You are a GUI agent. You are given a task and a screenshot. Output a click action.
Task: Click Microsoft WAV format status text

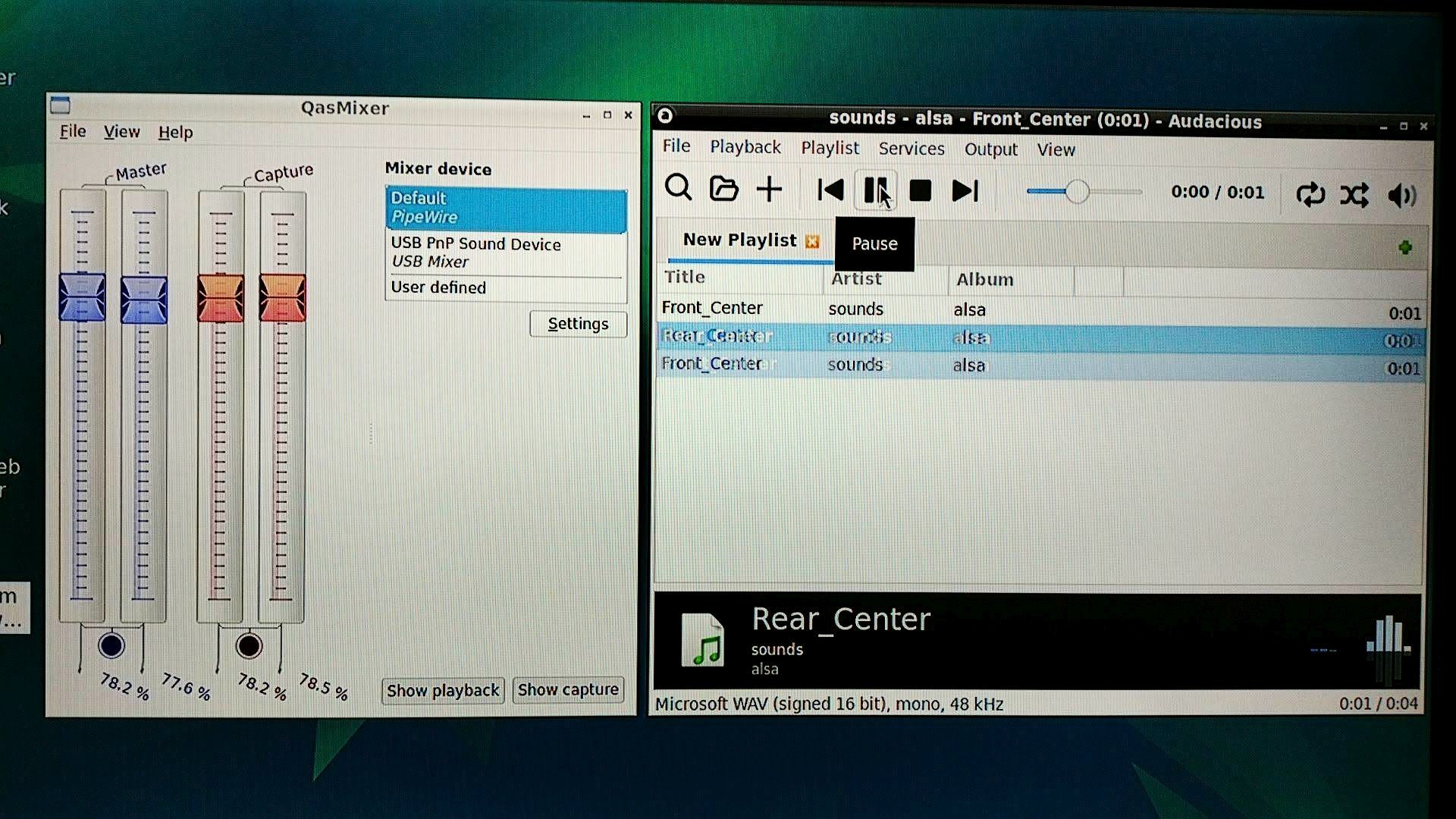(829, 704)
